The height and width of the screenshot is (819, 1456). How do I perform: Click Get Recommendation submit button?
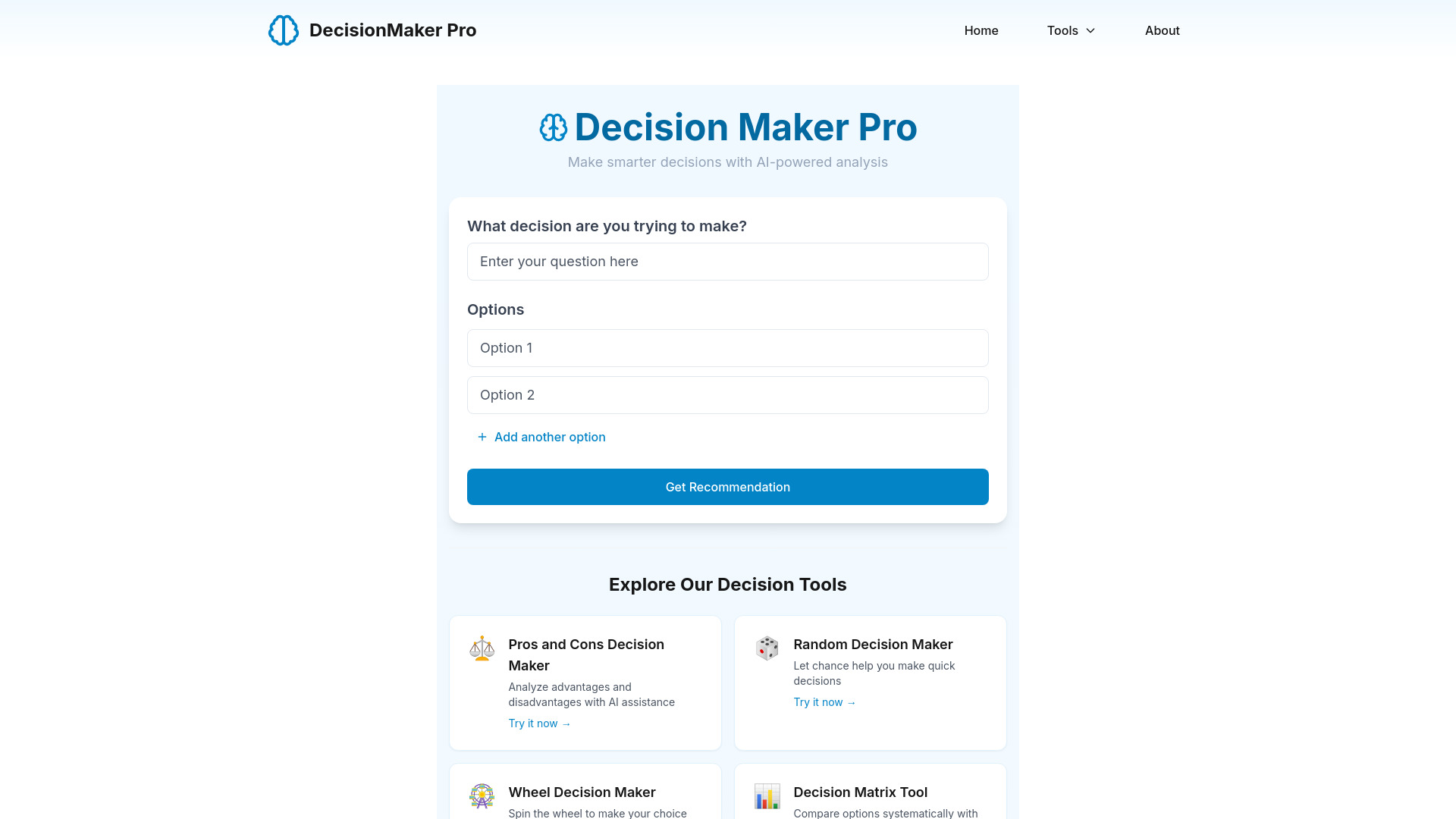(x=728, y=486)
